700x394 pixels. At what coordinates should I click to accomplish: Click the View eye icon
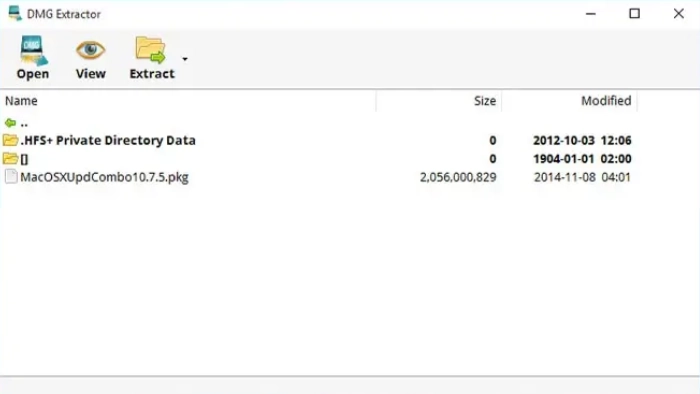(x=91, y=50)
